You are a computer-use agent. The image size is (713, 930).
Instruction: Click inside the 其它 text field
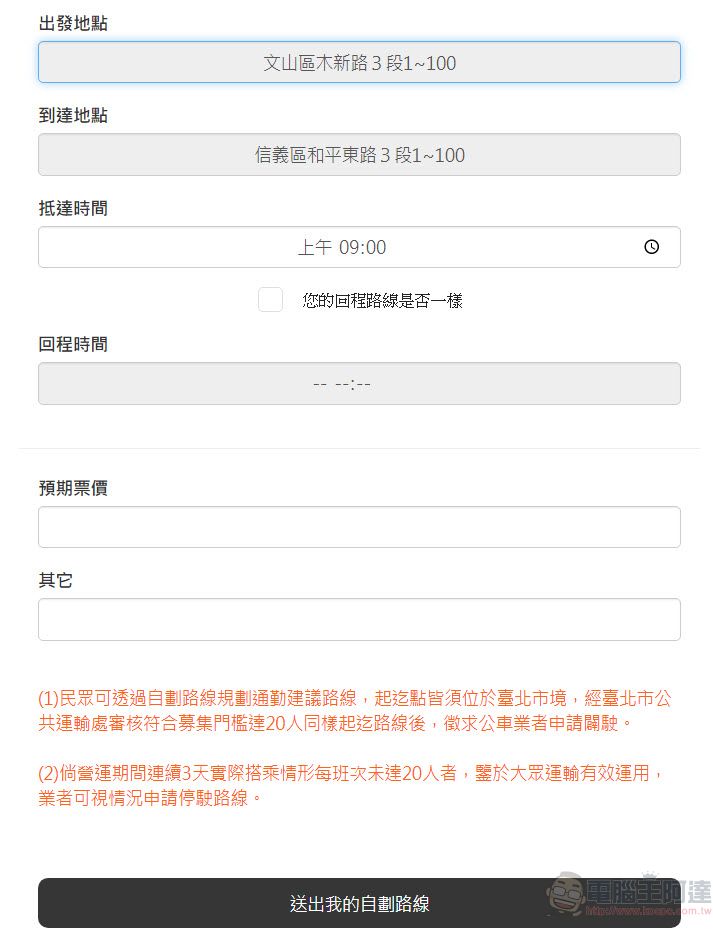(x=358, y=618)
